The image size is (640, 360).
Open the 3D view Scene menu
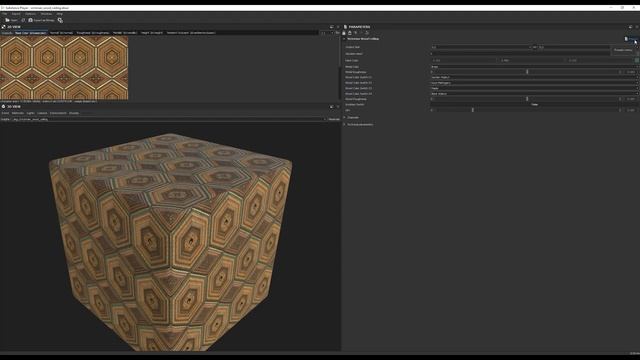(x=5, y=113)
